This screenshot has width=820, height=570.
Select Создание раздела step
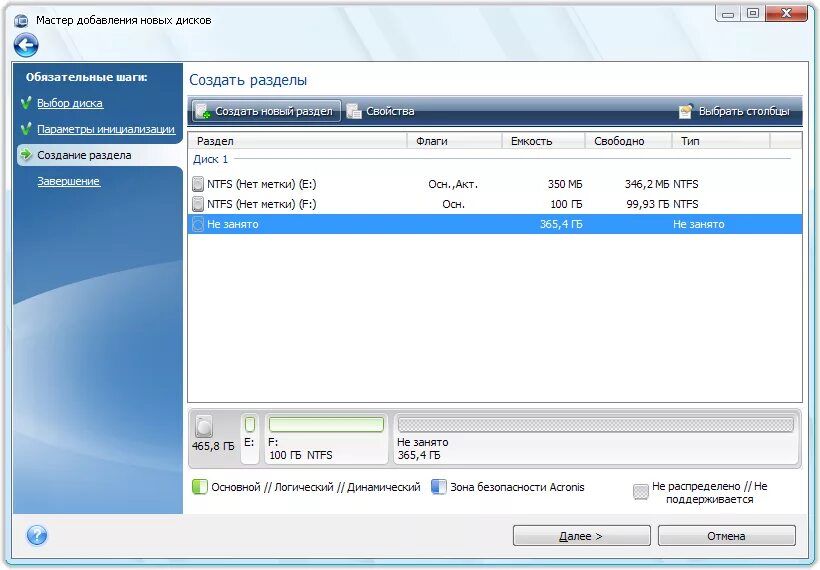tap(84, 155)
